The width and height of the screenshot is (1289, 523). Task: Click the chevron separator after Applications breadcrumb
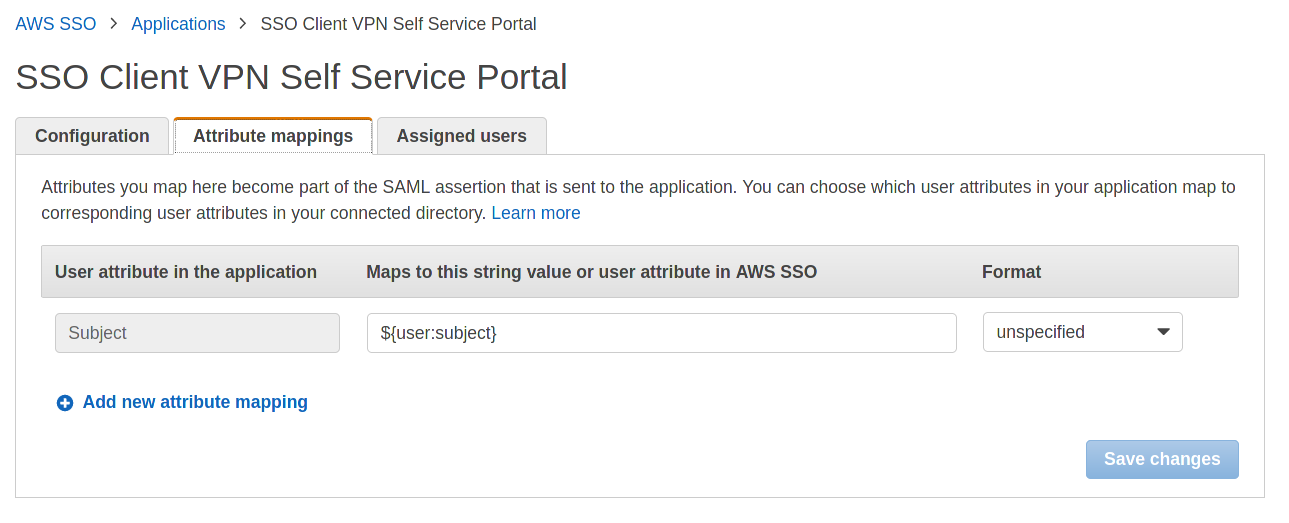[243, 24]
